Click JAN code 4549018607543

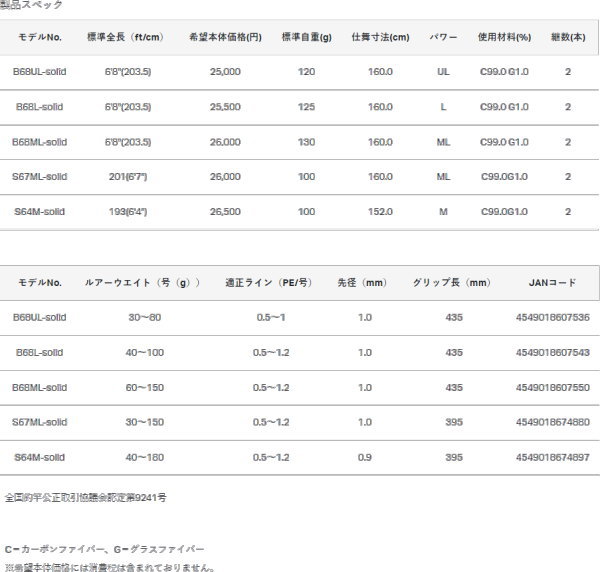click(x=553, y=352)
